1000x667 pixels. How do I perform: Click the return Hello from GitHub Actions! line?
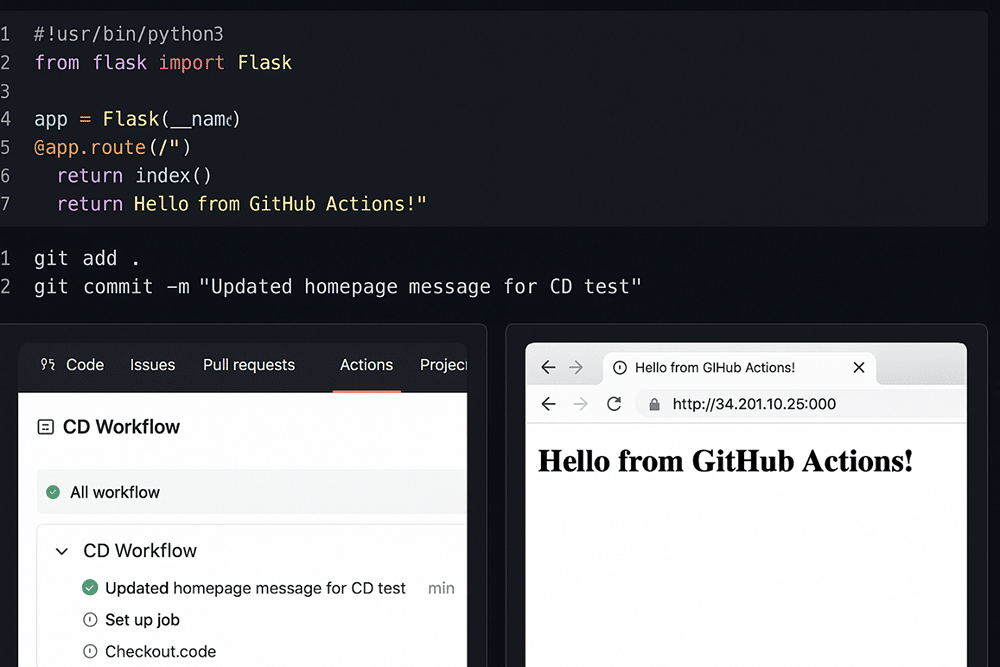click(x=242, y=204)
